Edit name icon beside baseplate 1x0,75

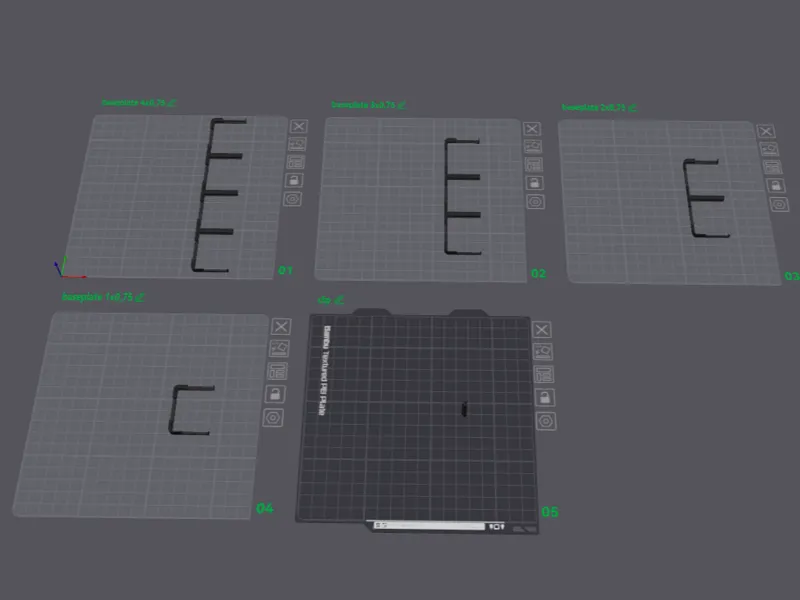[x=140, y=297]
